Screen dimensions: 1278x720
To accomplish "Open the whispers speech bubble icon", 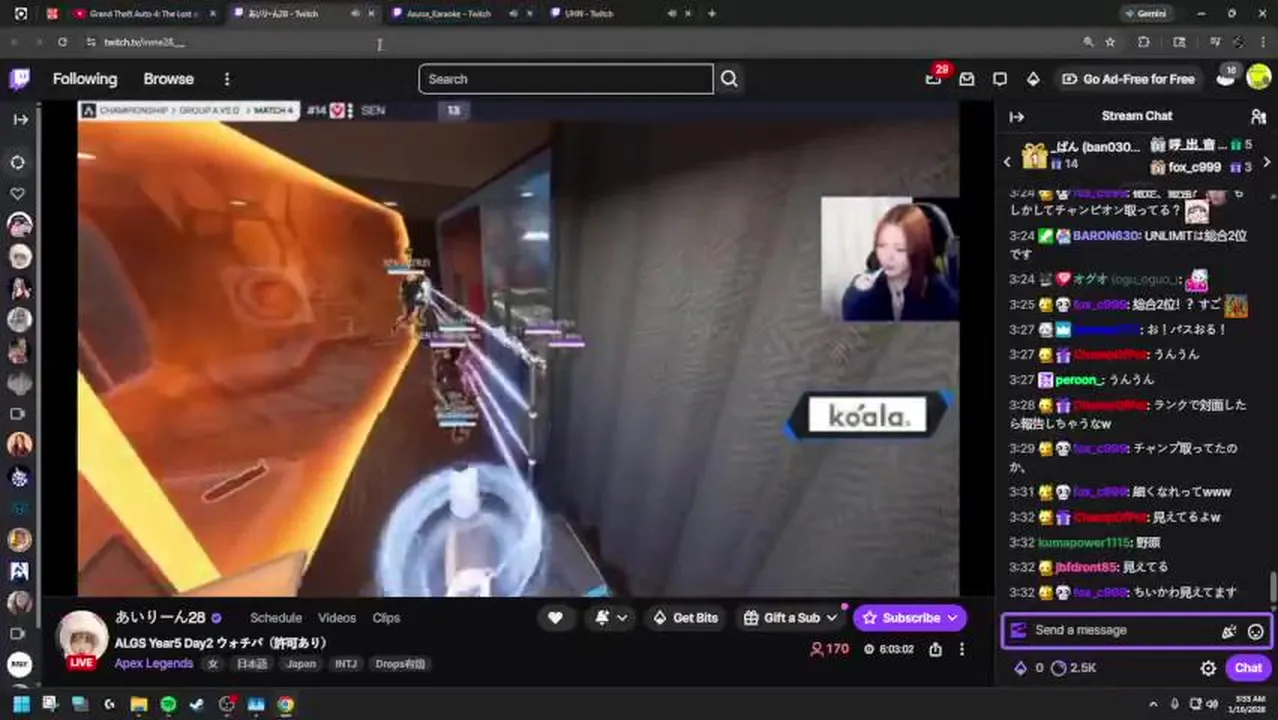I will [x=1000, y=79].
